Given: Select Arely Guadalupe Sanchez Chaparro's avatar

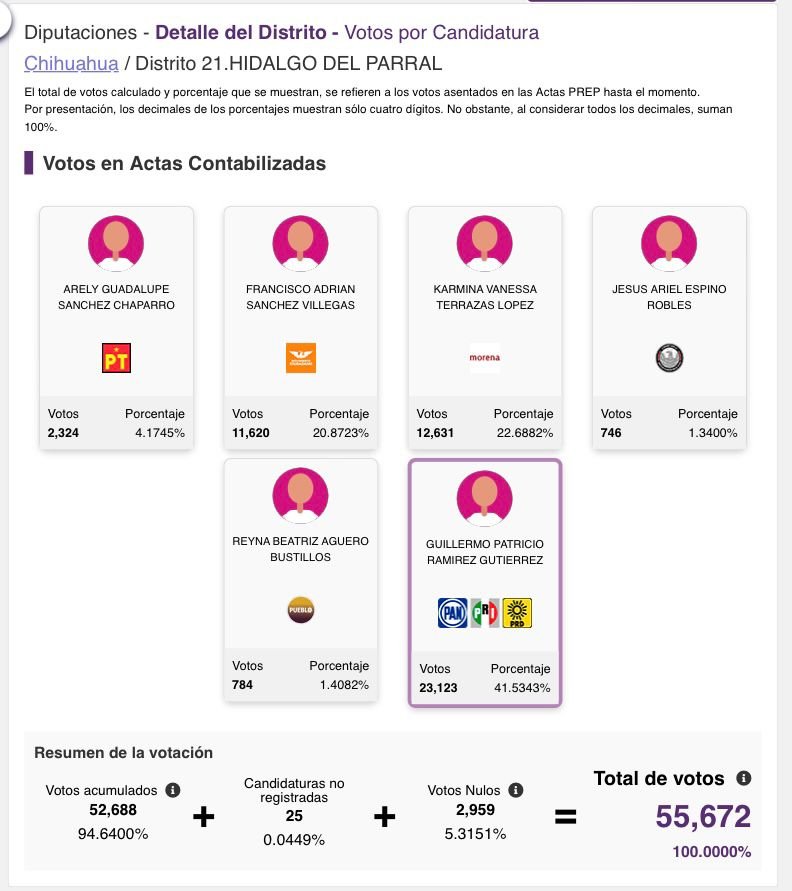Looking at the screenshot, I should coord(116,241).
